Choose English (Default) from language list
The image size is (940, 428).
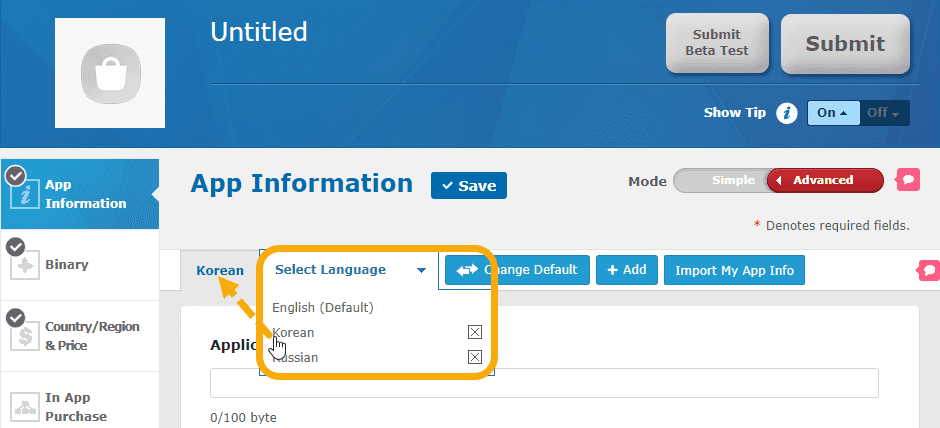(x=322, y=307)
